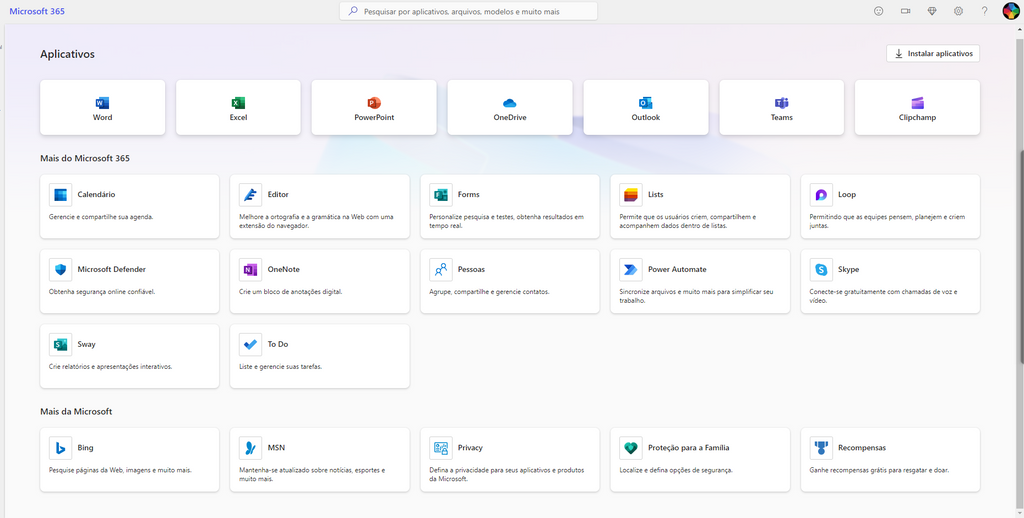The width and height of the screenshot is (1024, 518).
Task: Click the Skype icon
Action: point(821,270)
